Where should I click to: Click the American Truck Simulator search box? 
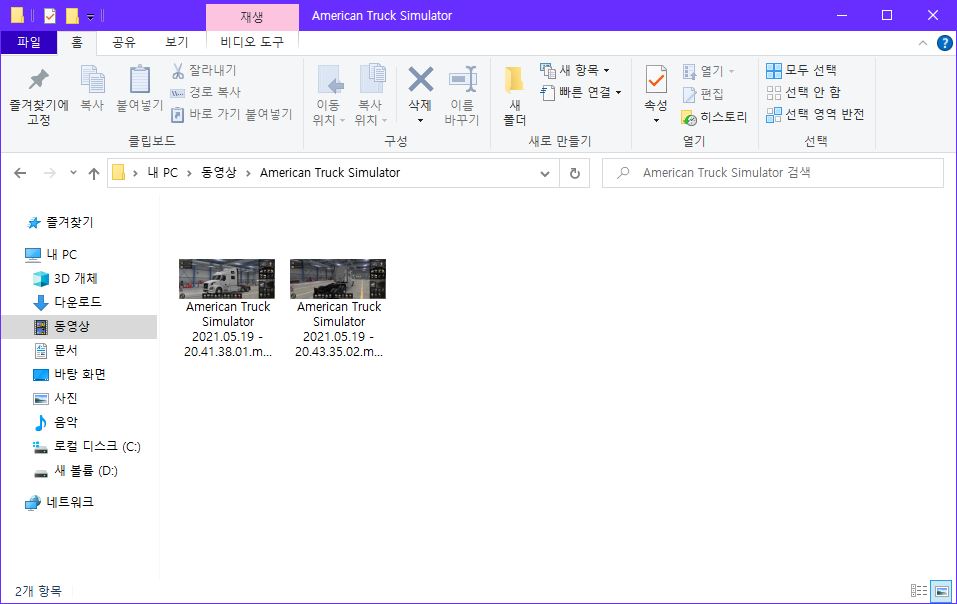tap(773, 173)
